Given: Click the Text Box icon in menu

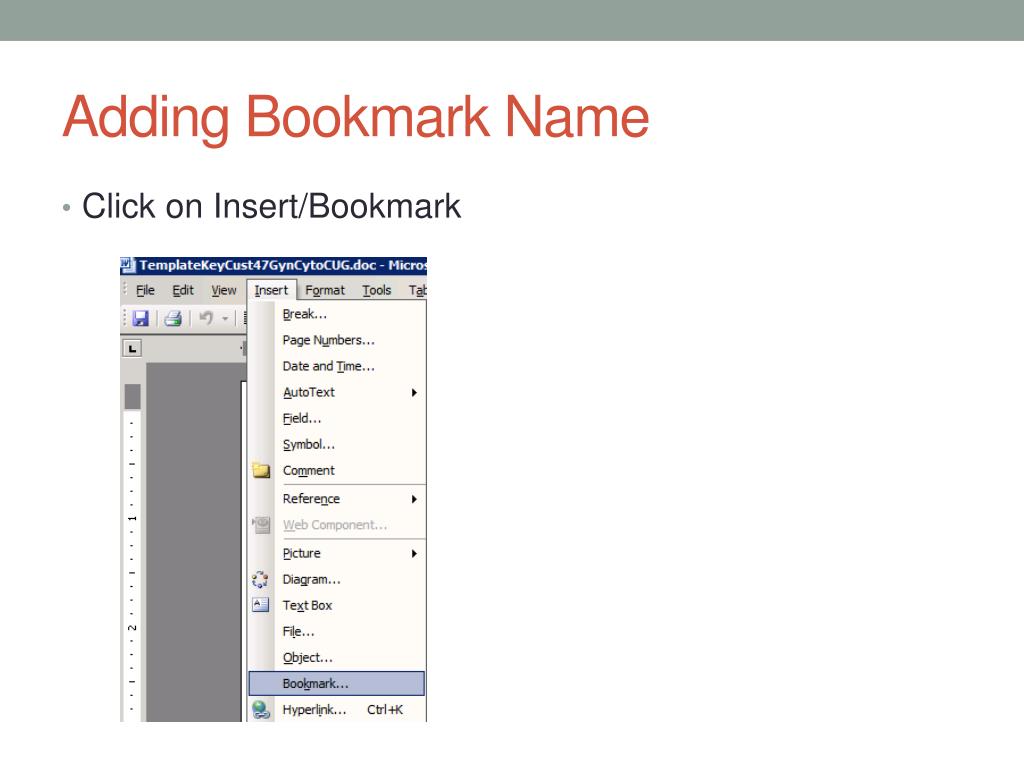Looking at the screenshot, I should pos(261,605).
